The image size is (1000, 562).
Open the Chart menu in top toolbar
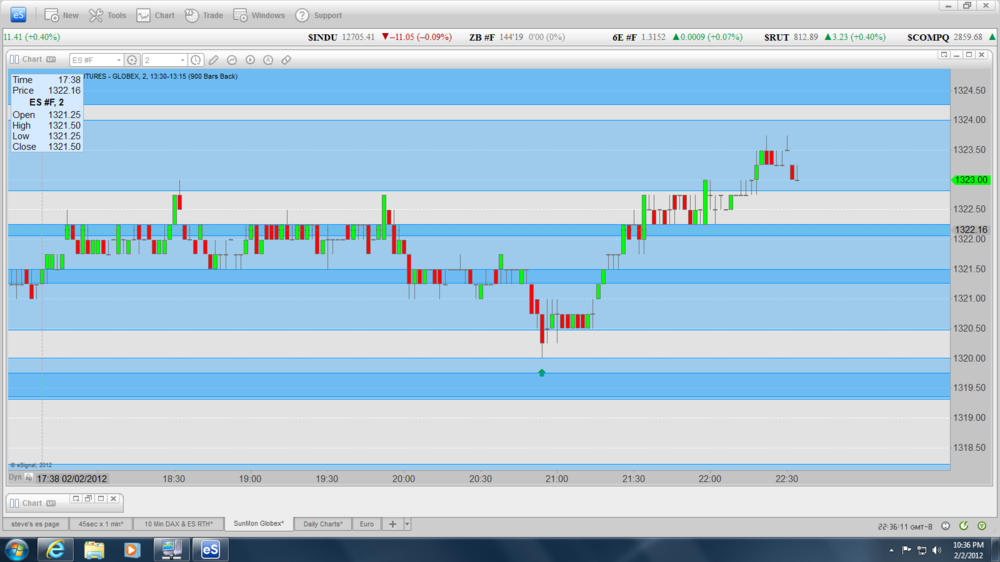(x=155, y=15)
